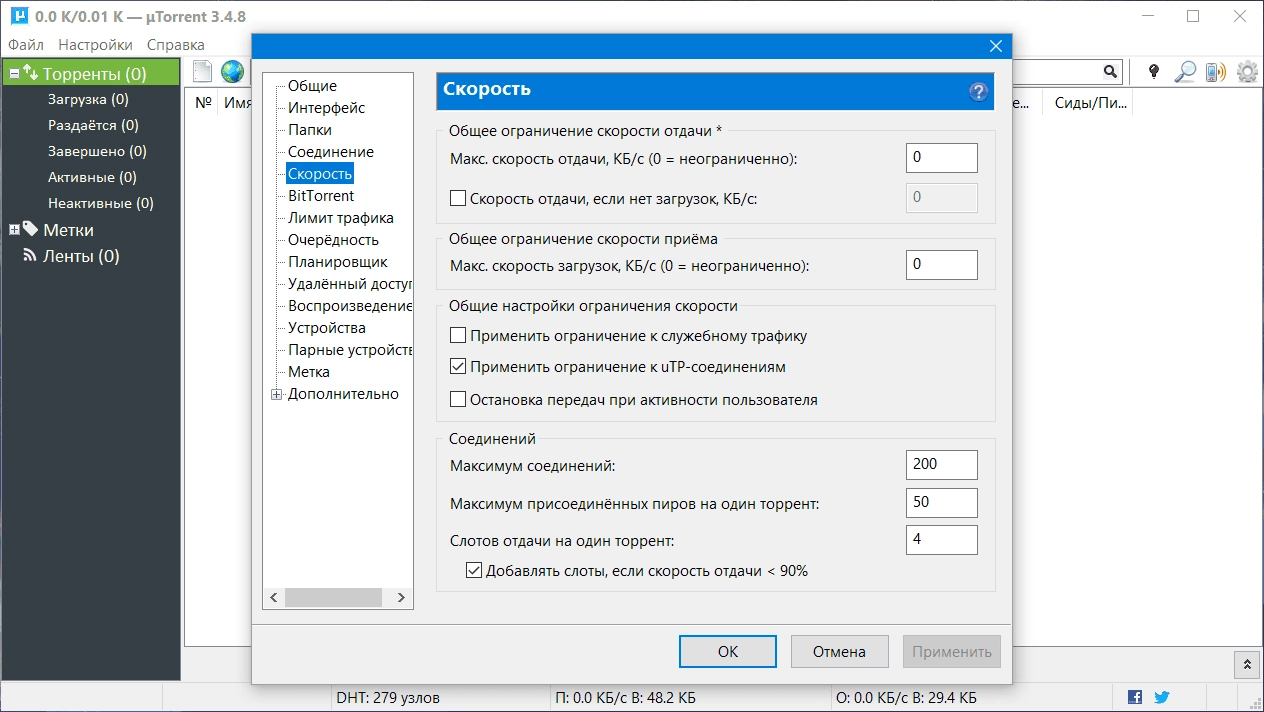Click the lightbulb hint icon
This screenshot has width=1264, height=712.
tap(1154, 72)
